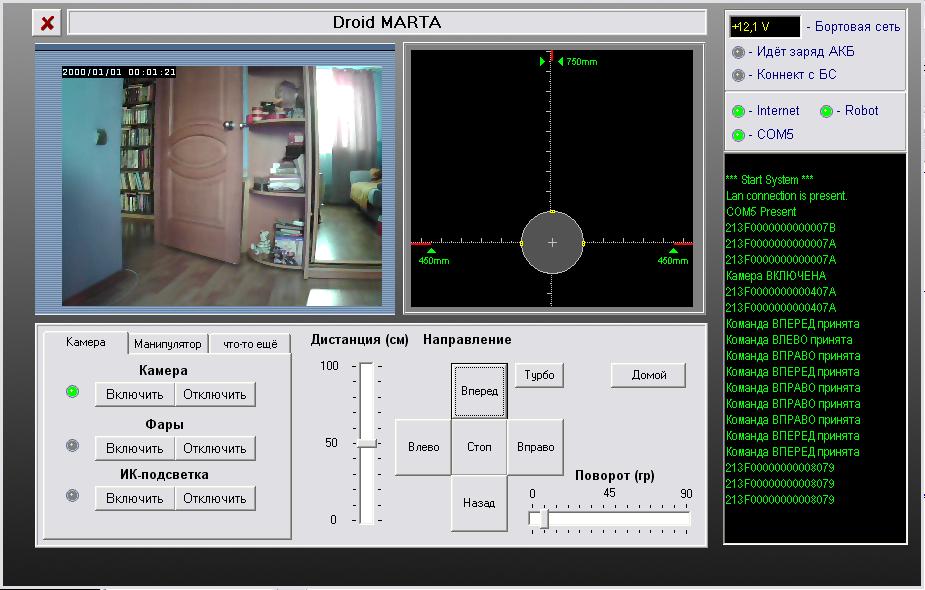Click the red X close icon
Viewport: 925px width, 590px height.
47,22
